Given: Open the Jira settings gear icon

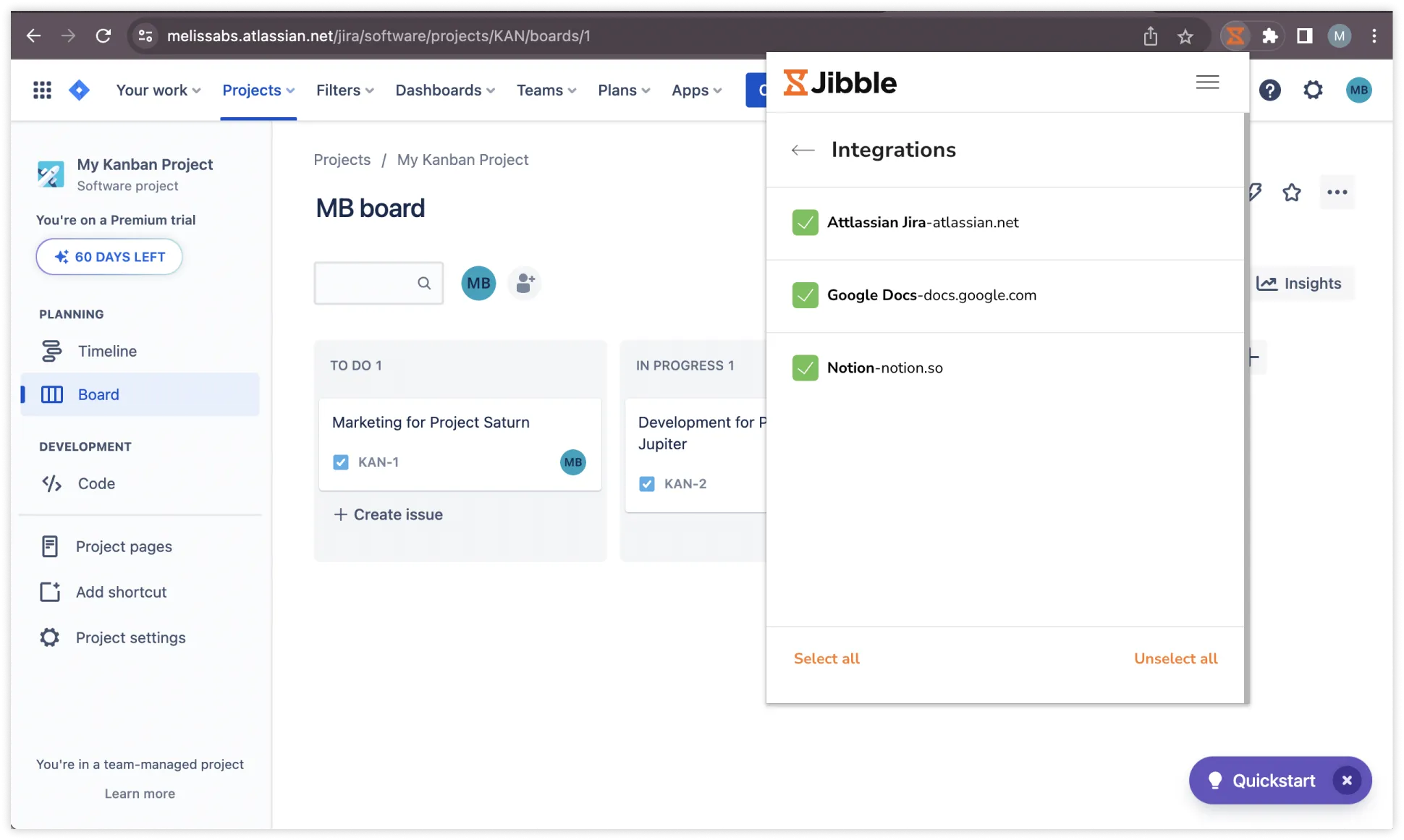Looking at the screenshot, I should tap(1313, 90).
